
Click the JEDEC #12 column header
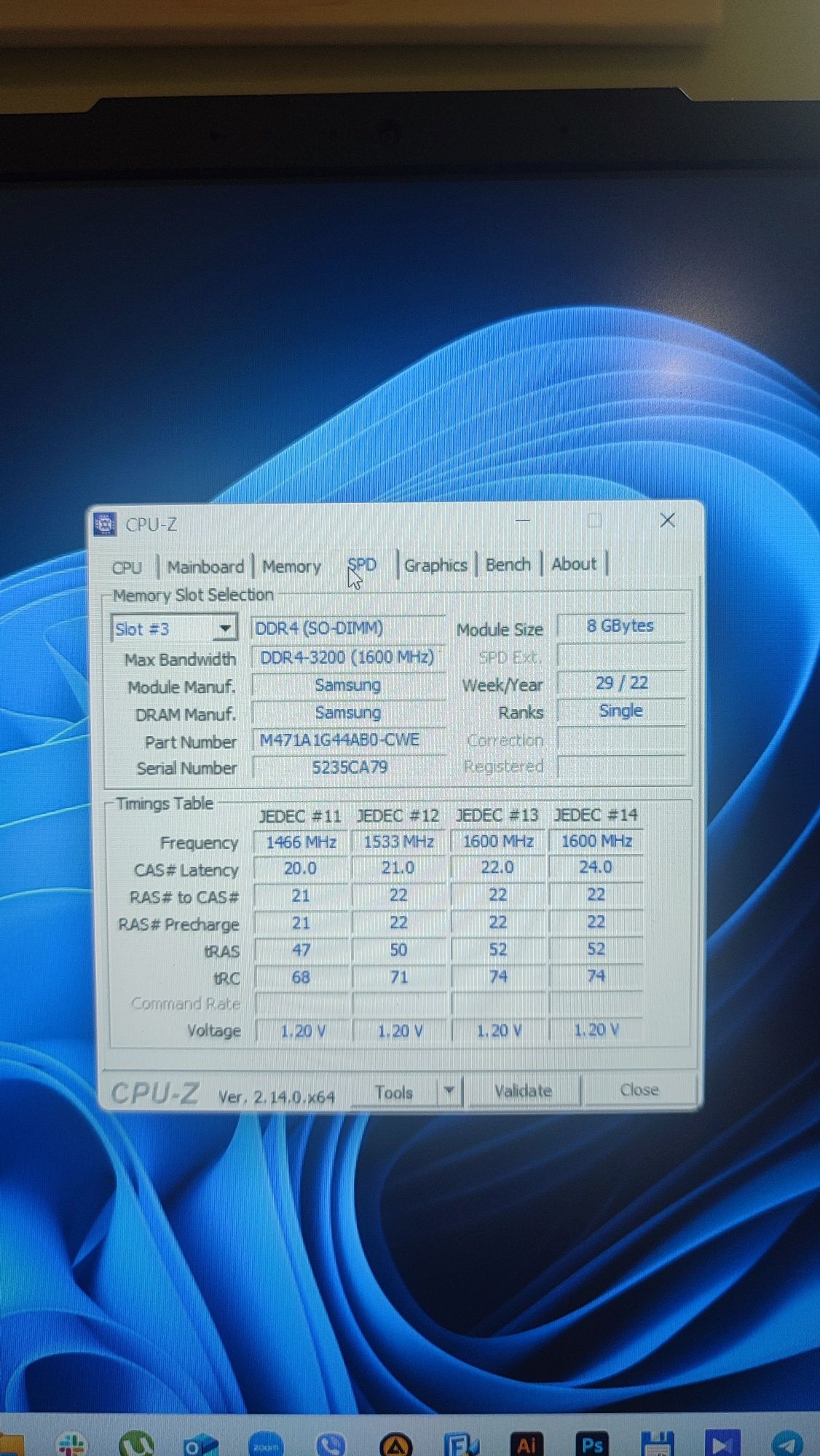pyautogui.click(x=398, y=815)
